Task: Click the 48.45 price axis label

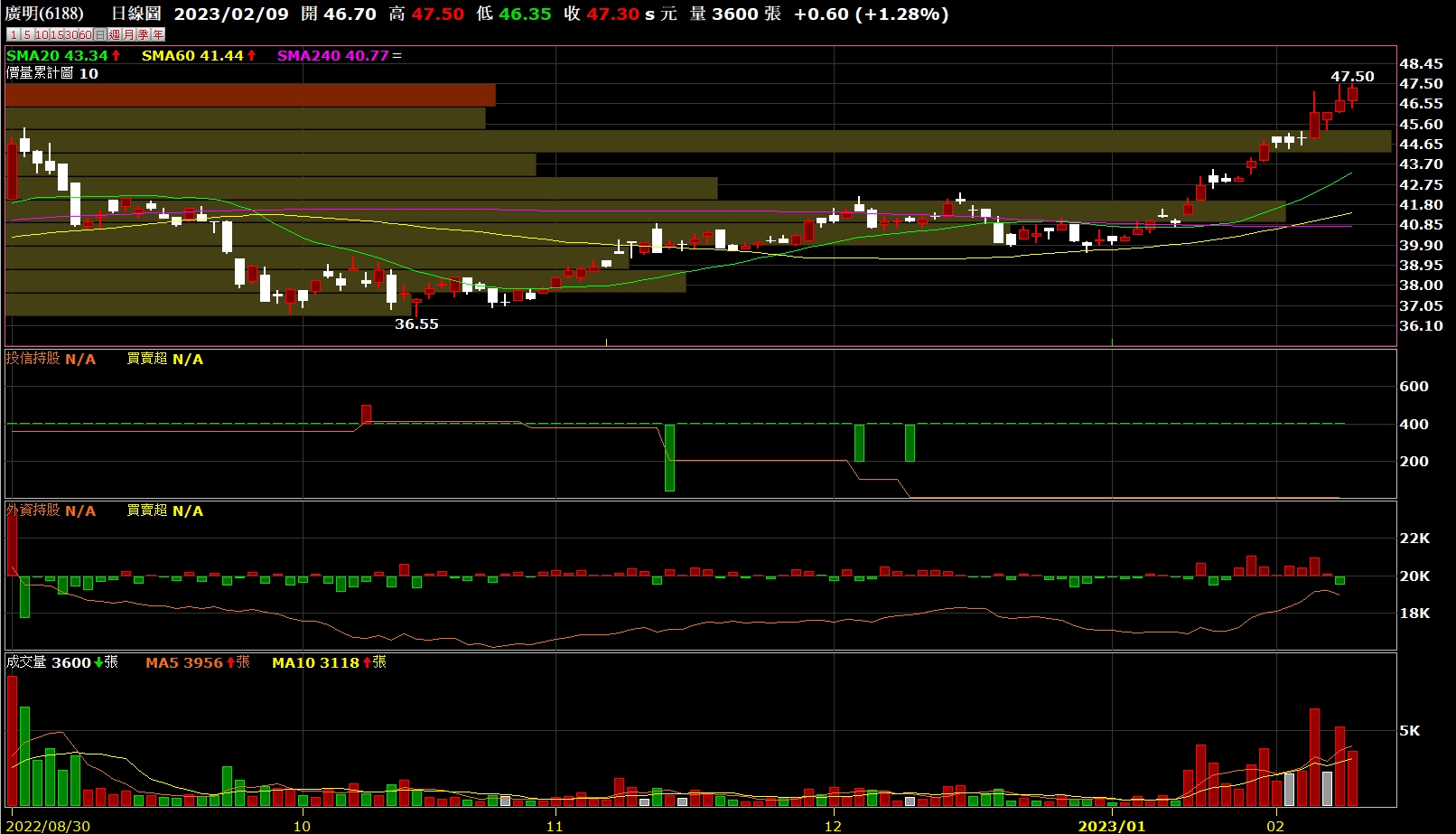Action: click(1421, 63)
